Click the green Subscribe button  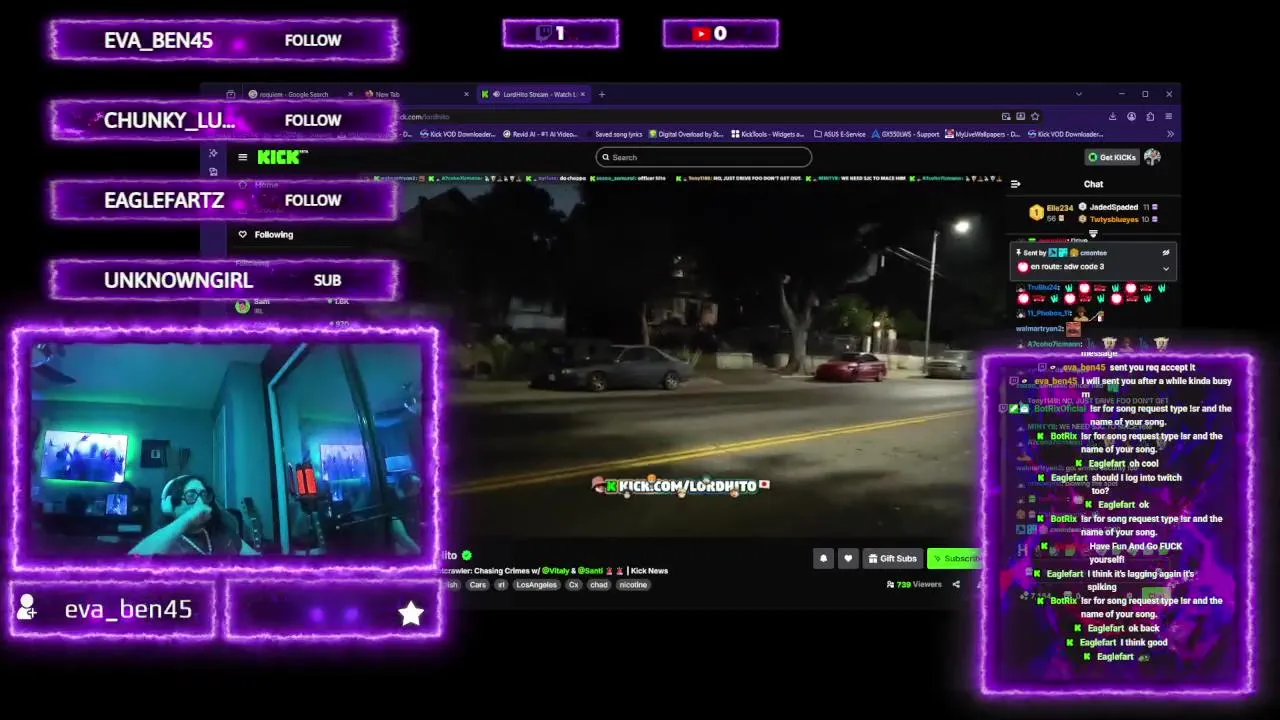coord(955,558)
